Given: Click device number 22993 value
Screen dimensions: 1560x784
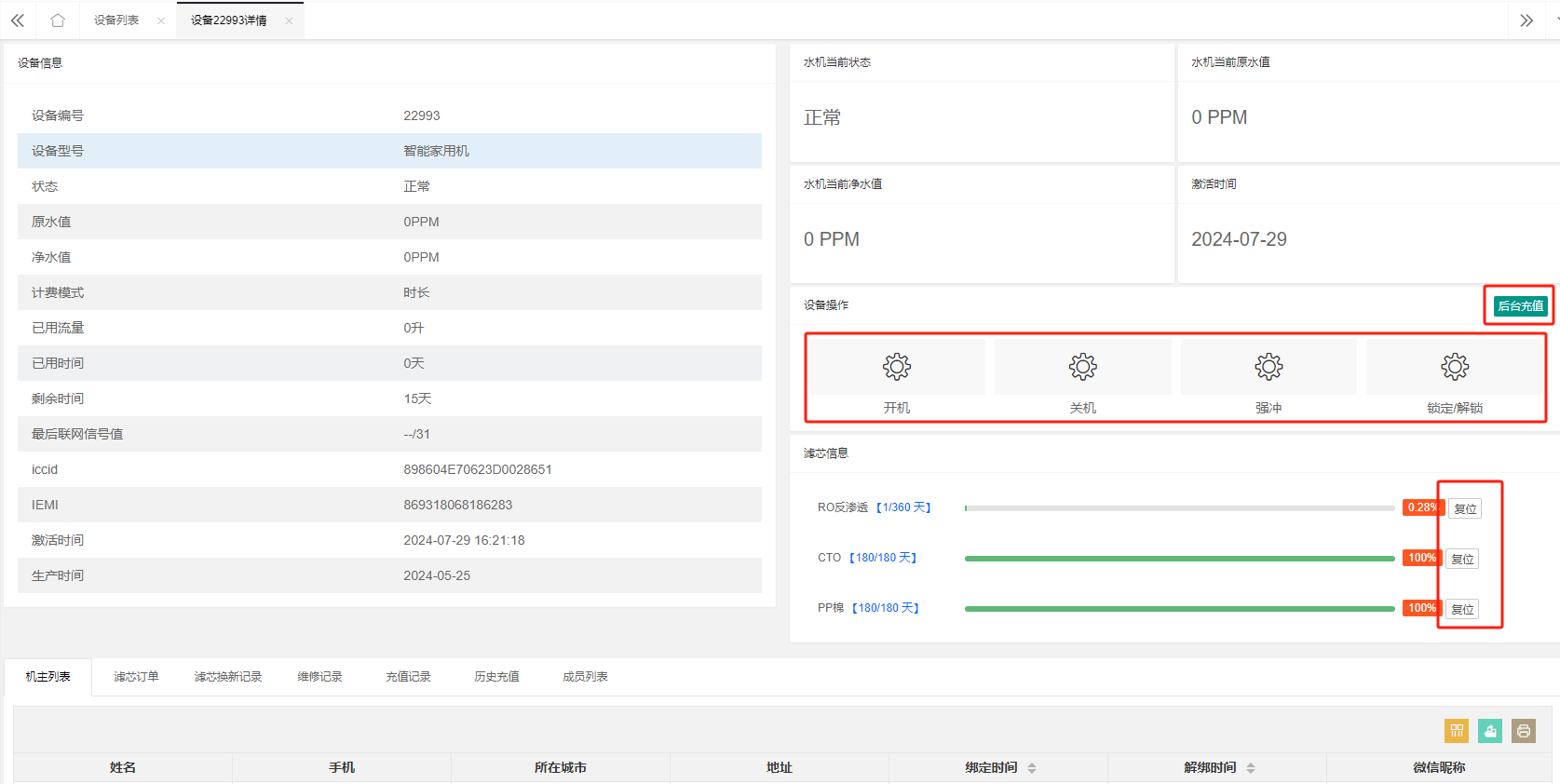Looking at the screenshot, I should pos(422,115).
